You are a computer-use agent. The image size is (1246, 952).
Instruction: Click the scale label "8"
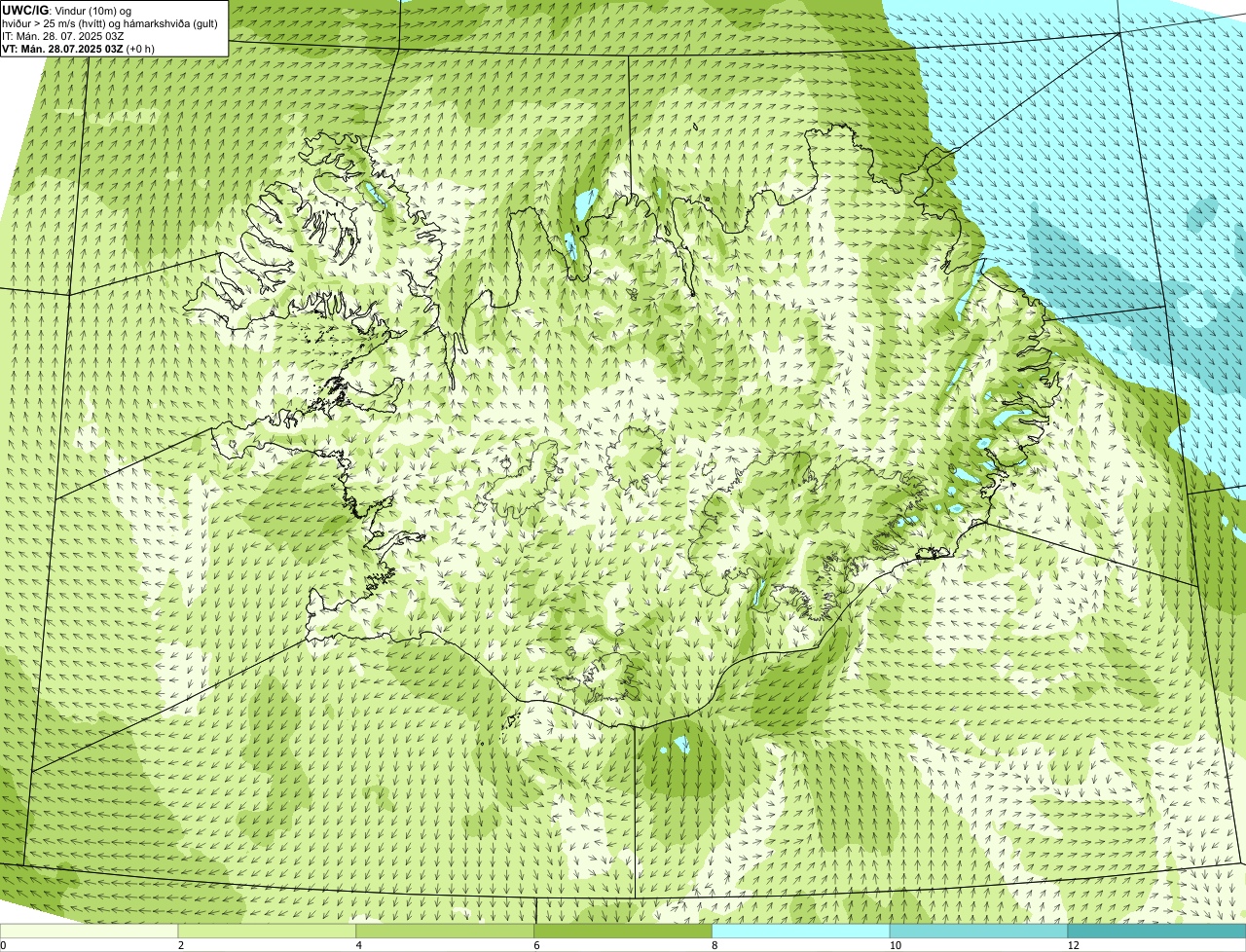point(715,945)
